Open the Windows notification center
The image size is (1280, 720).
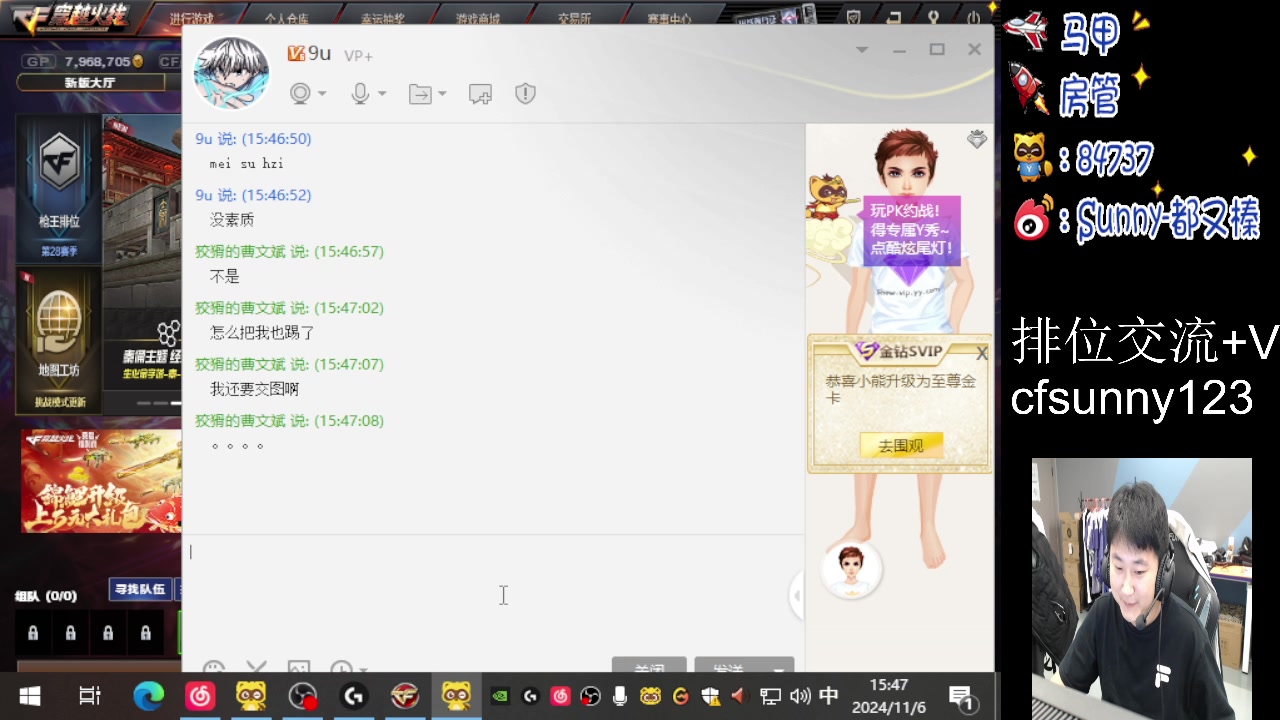[x=961, y=697]
